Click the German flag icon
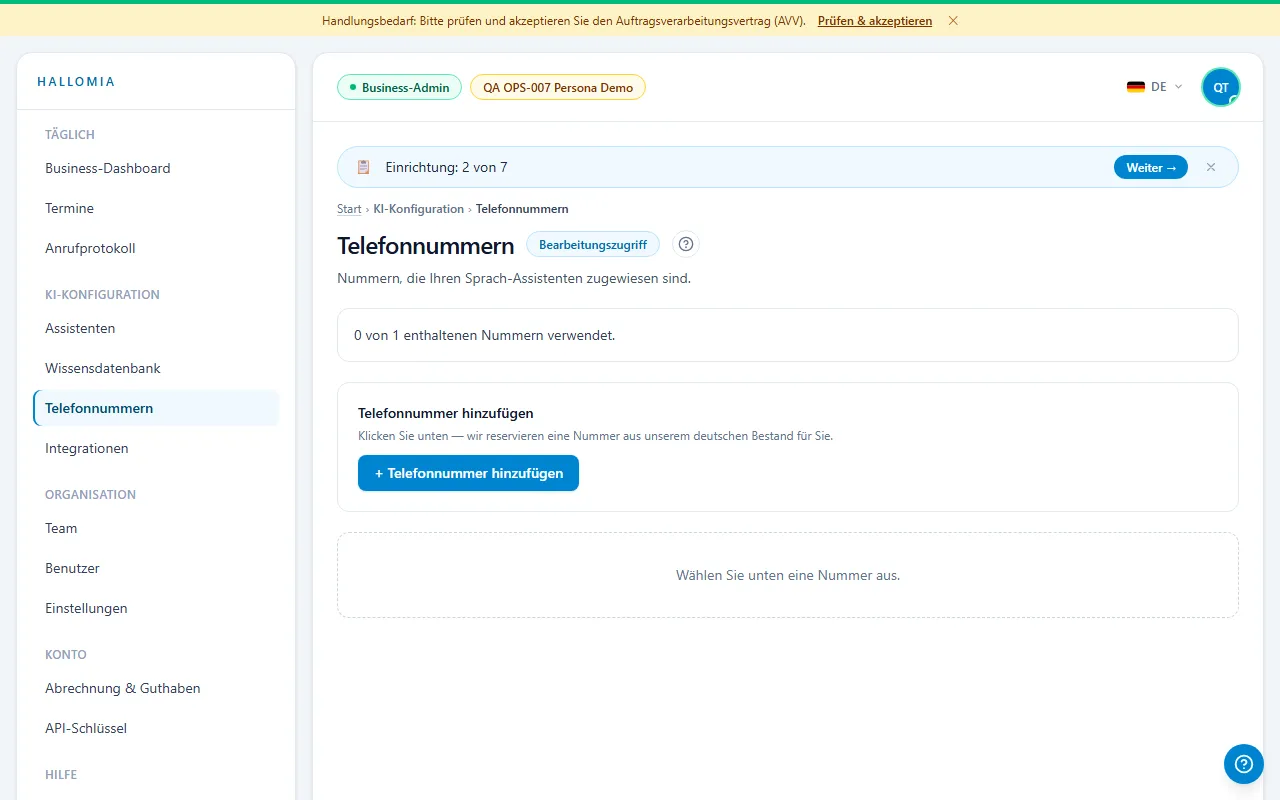Image resolution: width=1280 pixels, height=800 pixels. click(1136, 87)
